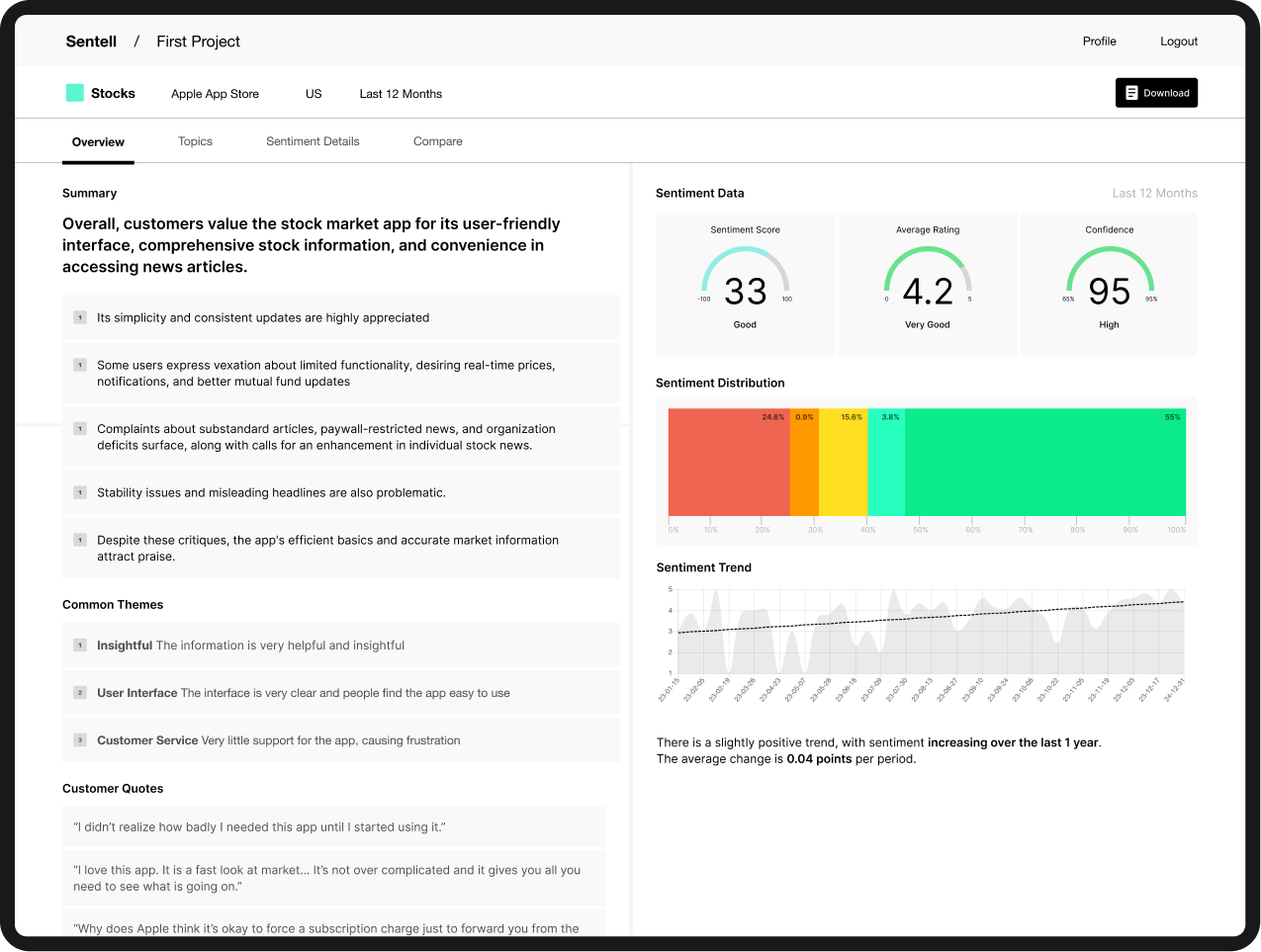Click the green 55% sentiment distribution segment

(1044, 465)
